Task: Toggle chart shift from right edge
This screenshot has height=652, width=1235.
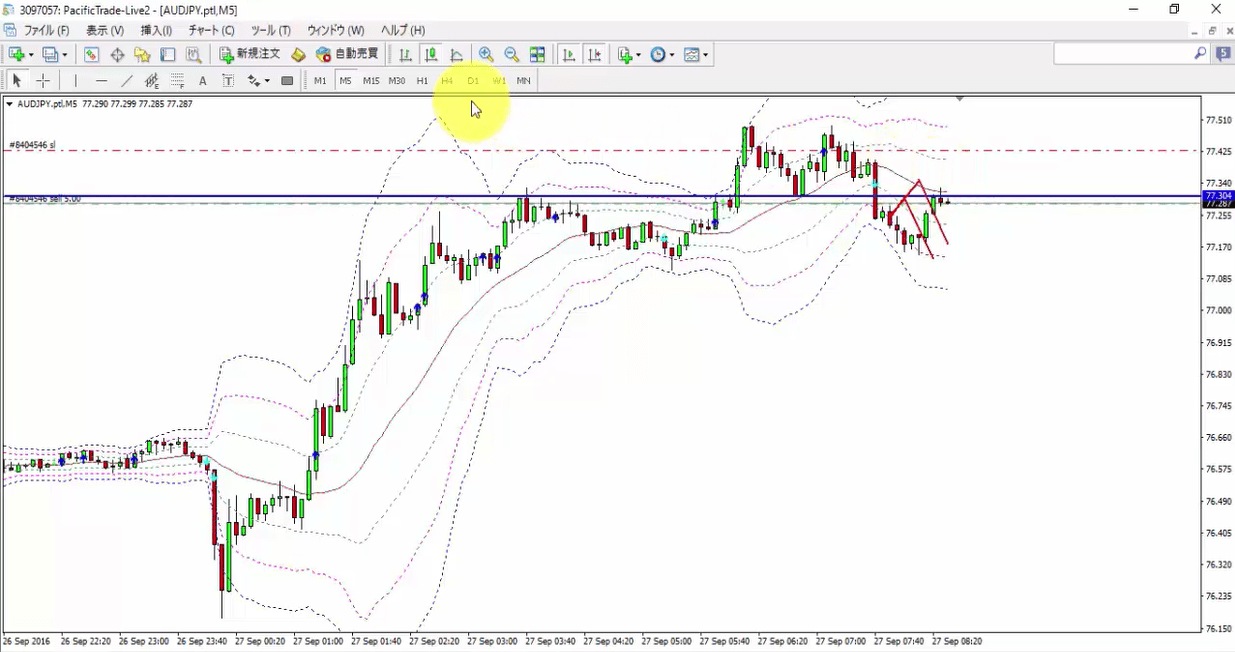Action: click(595, 54)
